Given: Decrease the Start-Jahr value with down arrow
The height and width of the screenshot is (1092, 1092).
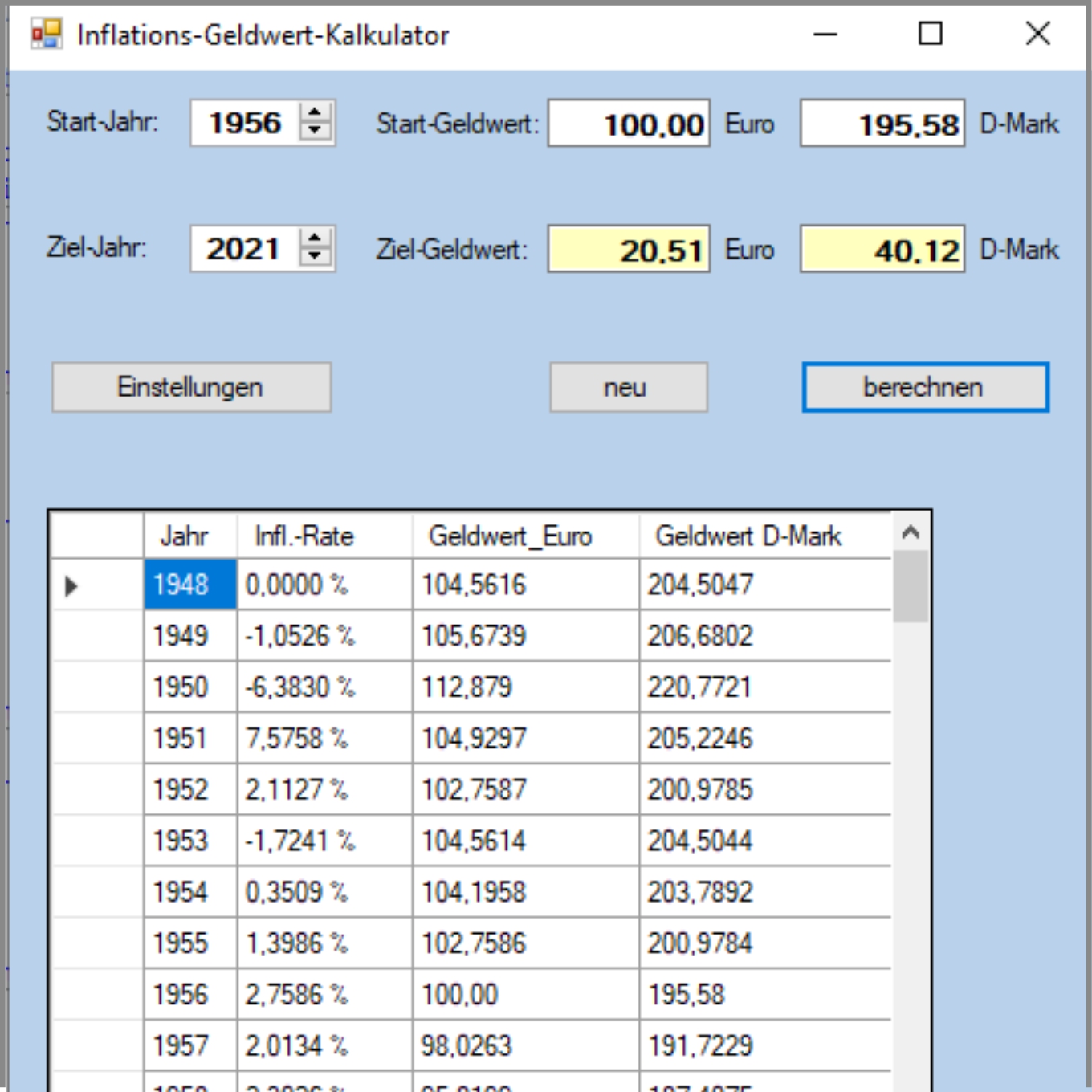Looking at the screenshot, I should [316, 132].
